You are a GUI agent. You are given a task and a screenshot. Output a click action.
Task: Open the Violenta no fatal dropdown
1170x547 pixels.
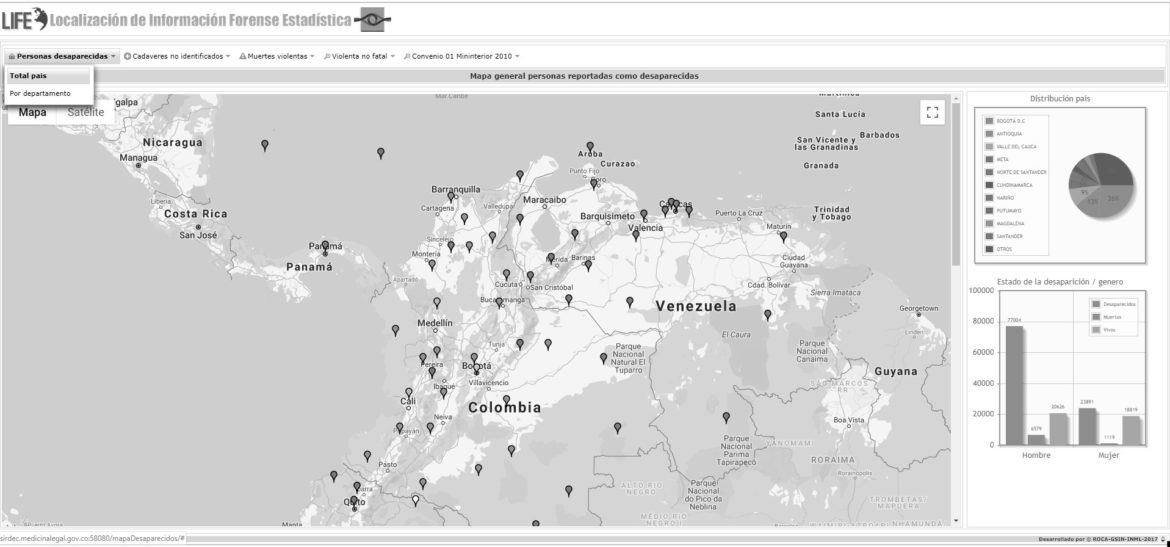pyautogui.click(x=359, y=56)
